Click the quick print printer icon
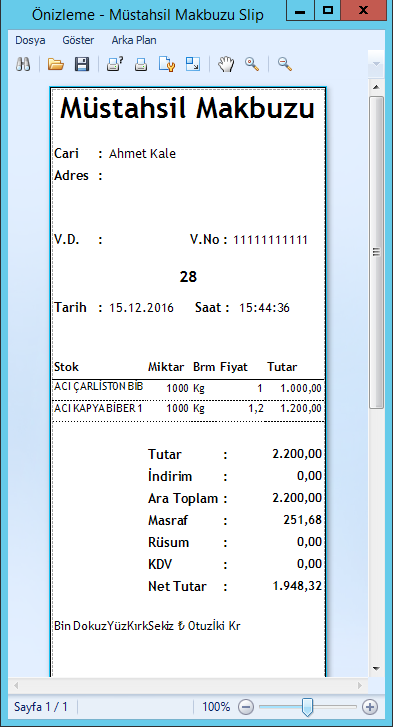The width and height of the screenshot is (393, 727). coord(141,64)
